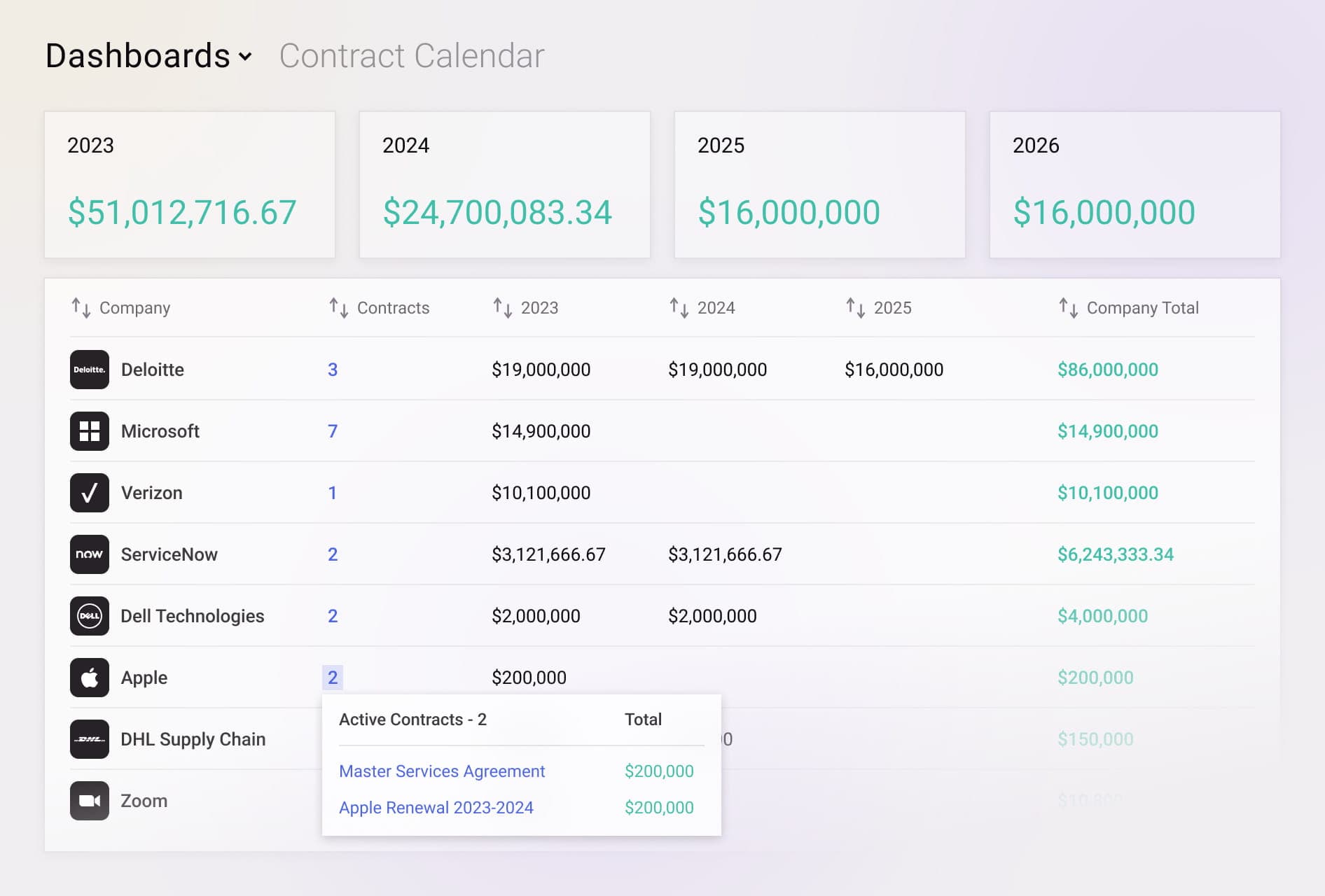The image size is (1325, 896).
Task: Open the Master Services Agreement contract
Action: coord(442,771)
